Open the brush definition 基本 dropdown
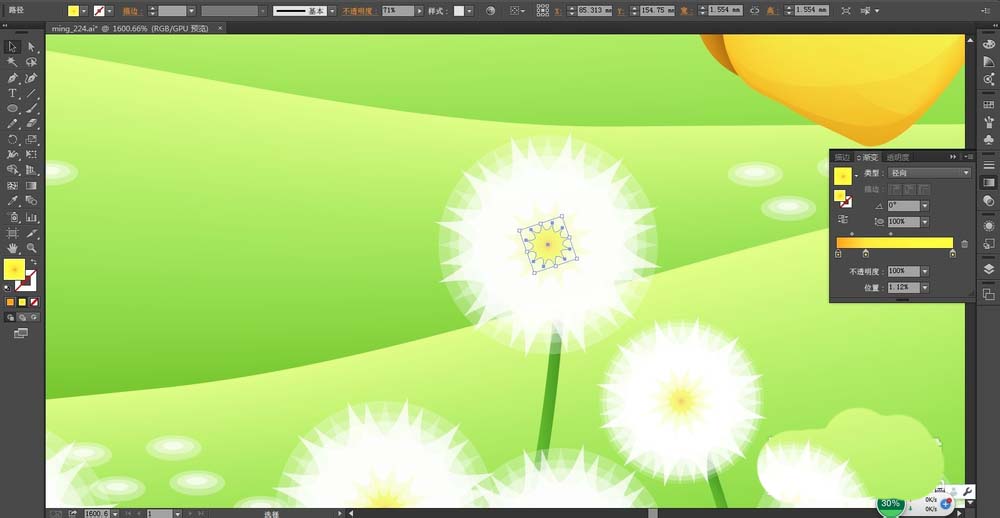The width and height of the screenshot is (1000, 518). pyautogui.click(x=332, y=11)
